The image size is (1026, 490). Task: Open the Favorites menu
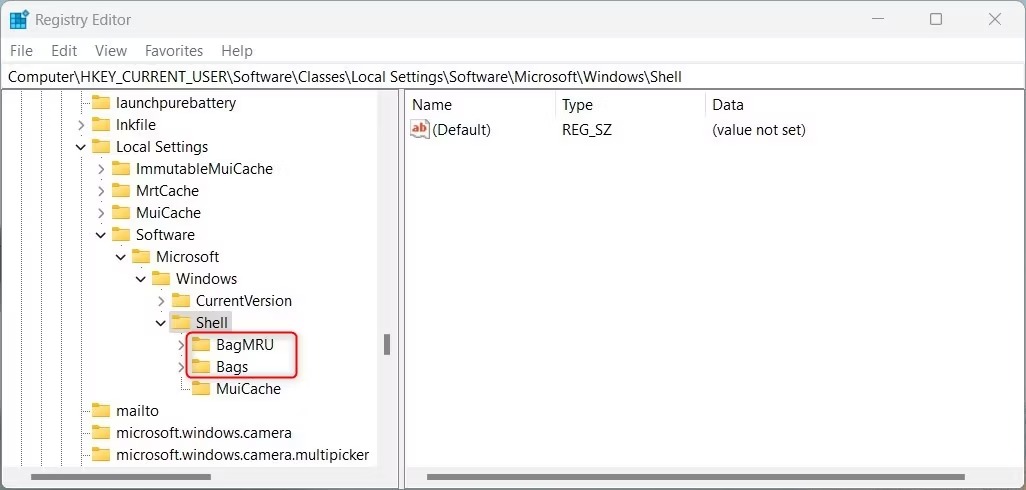coord(174,50)
